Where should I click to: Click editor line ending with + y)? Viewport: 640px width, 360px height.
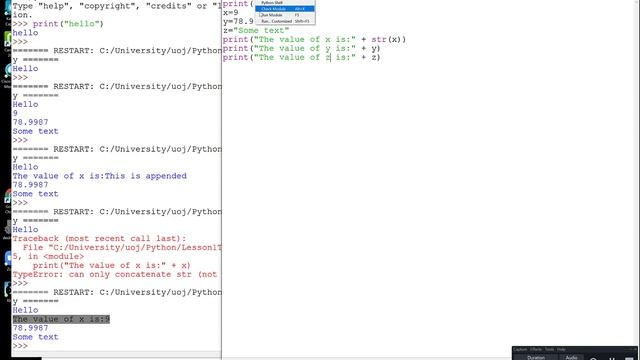pos(302,49)
